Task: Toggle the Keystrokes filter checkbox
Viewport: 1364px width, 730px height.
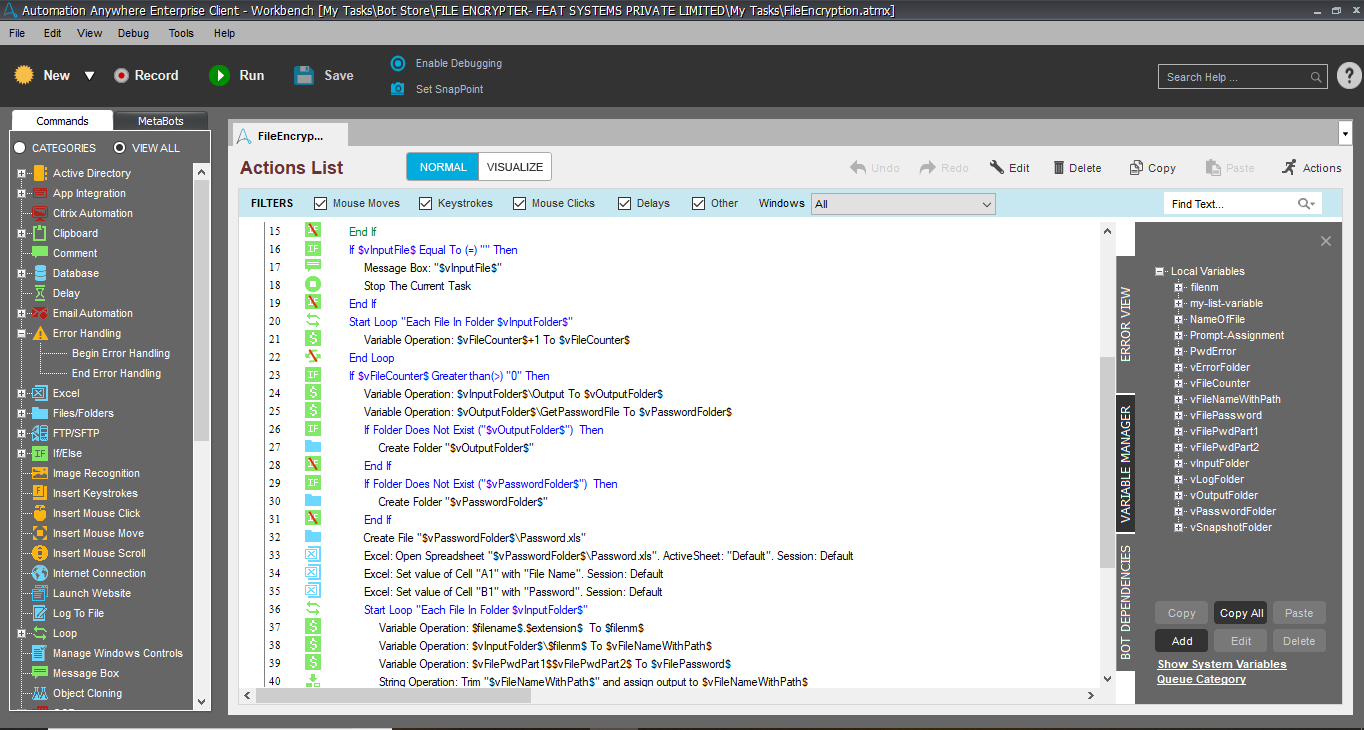Action: (x=425, y=203)
